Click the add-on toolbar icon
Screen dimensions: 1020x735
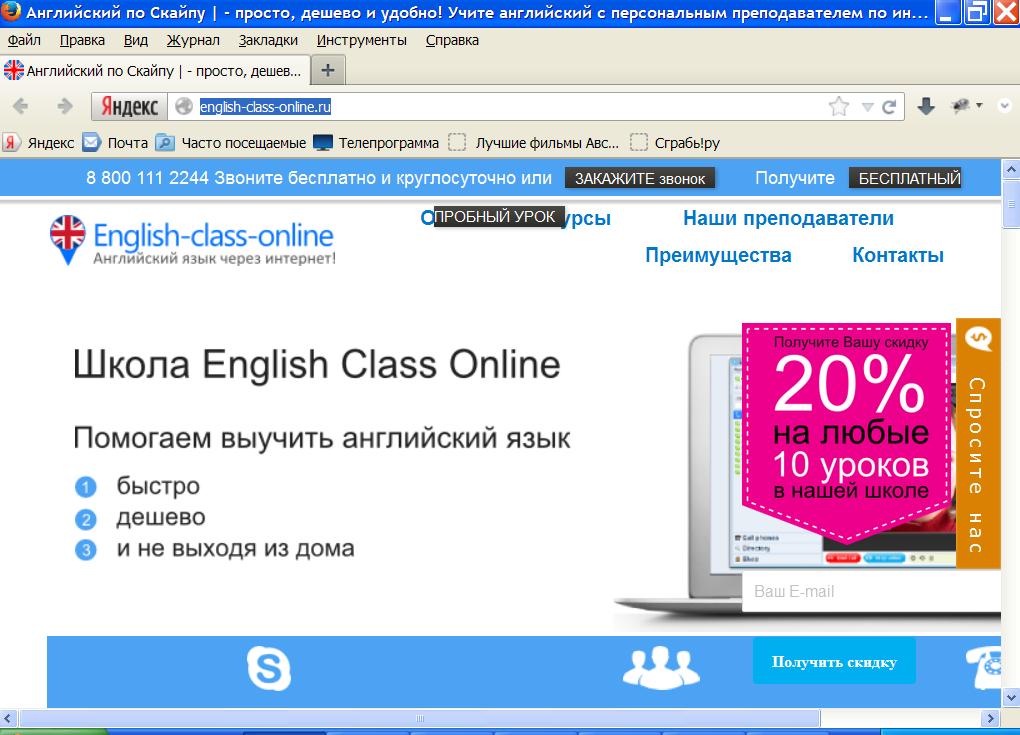pyautogui.click(x=961, y=105)
